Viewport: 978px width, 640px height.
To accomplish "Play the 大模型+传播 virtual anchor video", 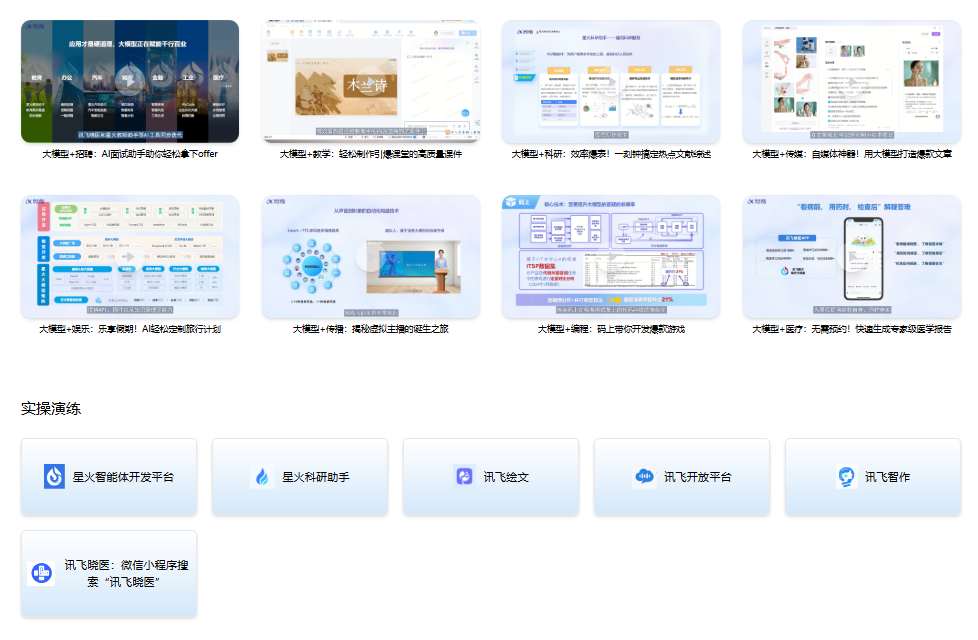I will 370,256.
